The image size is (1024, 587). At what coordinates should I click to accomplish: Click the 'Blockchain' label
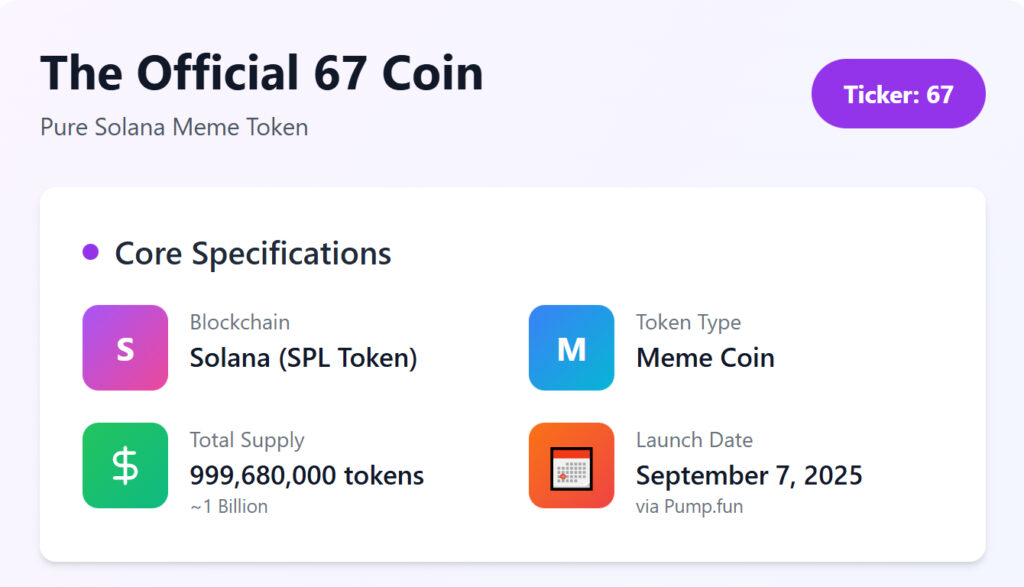pyautogui.click(x=240, y=322)
